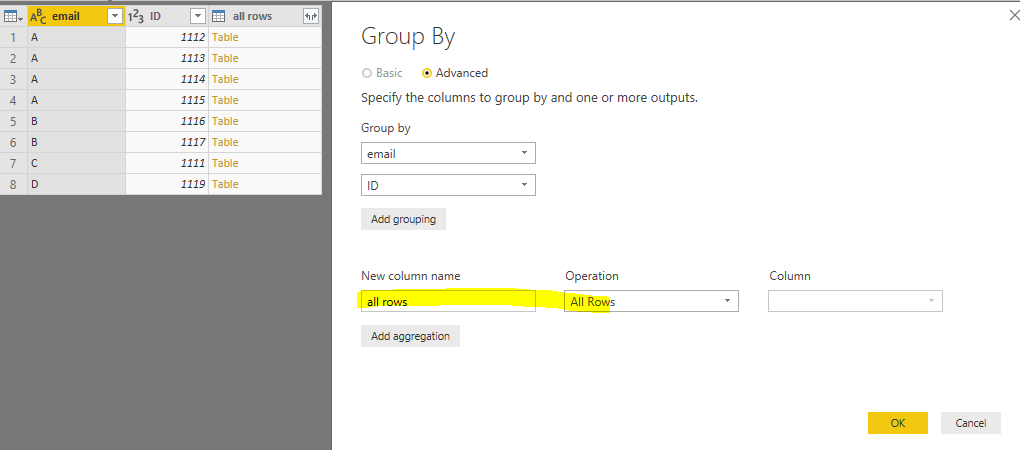Open Table in row with ID 1115
The width and height of the screenshot is (1020, 450).
225,100
